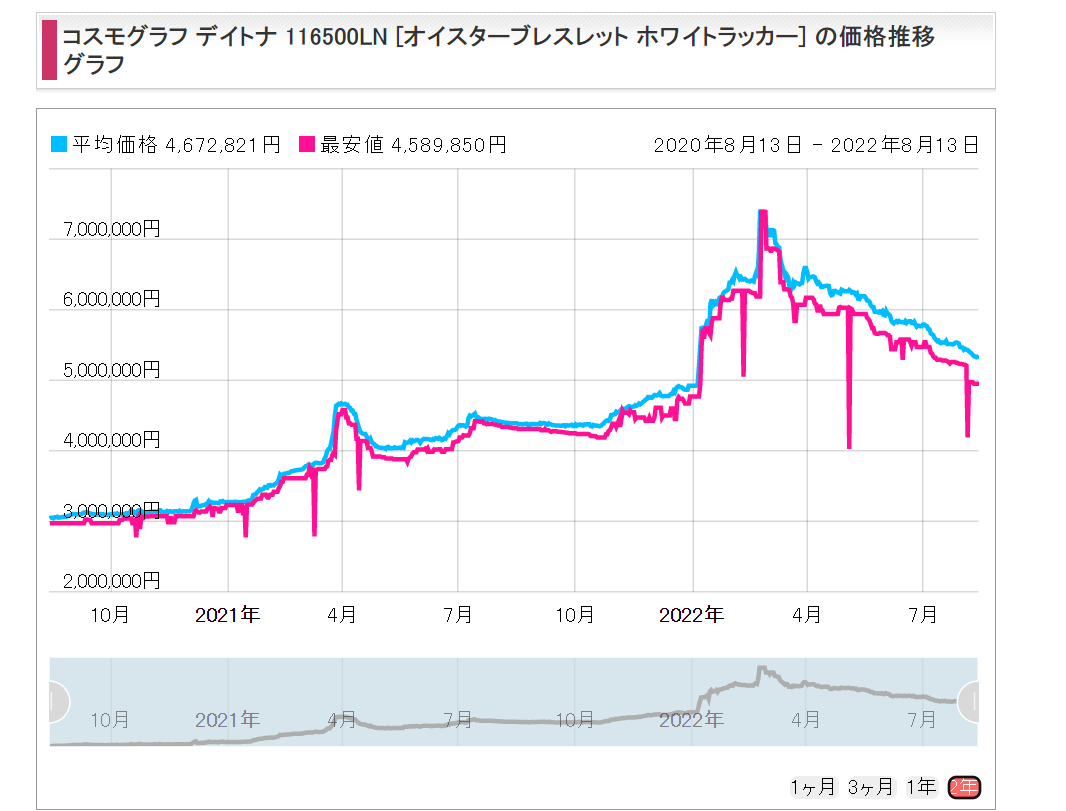Click the 2022年 label on main x-axis

(x=691, y=615)
